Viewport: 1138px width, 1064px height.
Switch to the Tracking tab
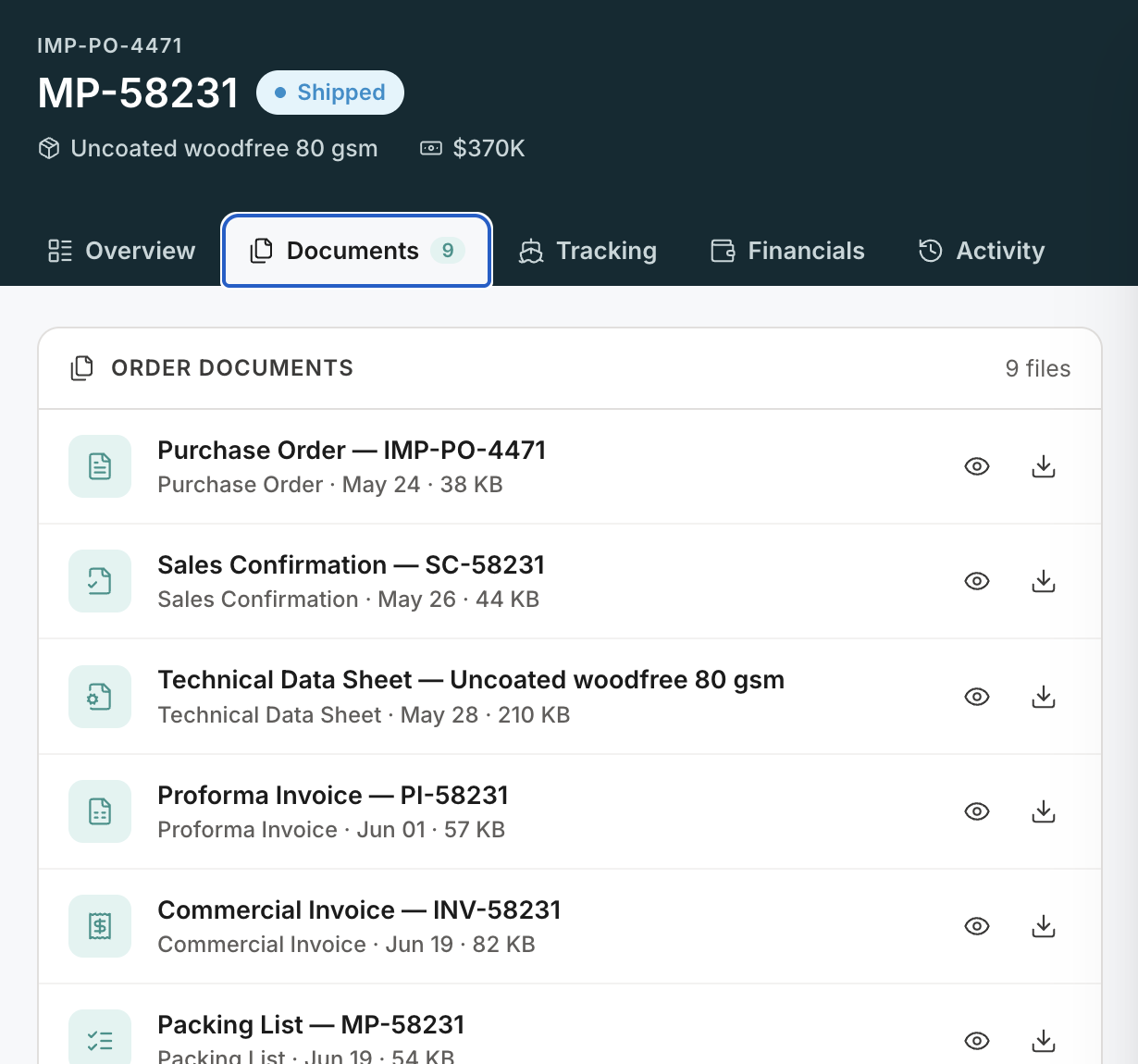click(588, 251)
